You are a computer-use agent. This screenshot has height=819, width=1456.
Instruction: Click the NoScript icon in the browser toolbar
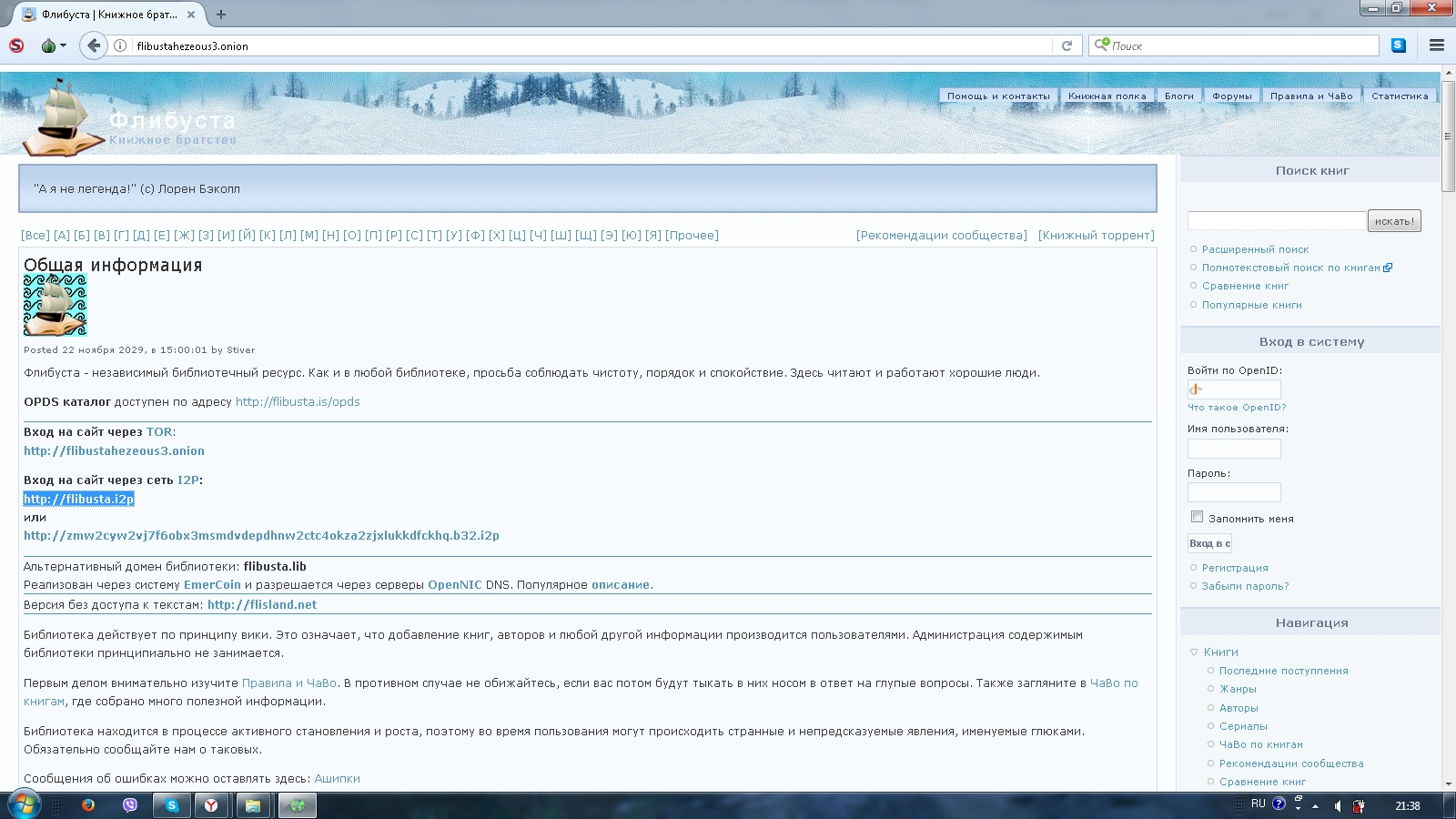point(16,45)
